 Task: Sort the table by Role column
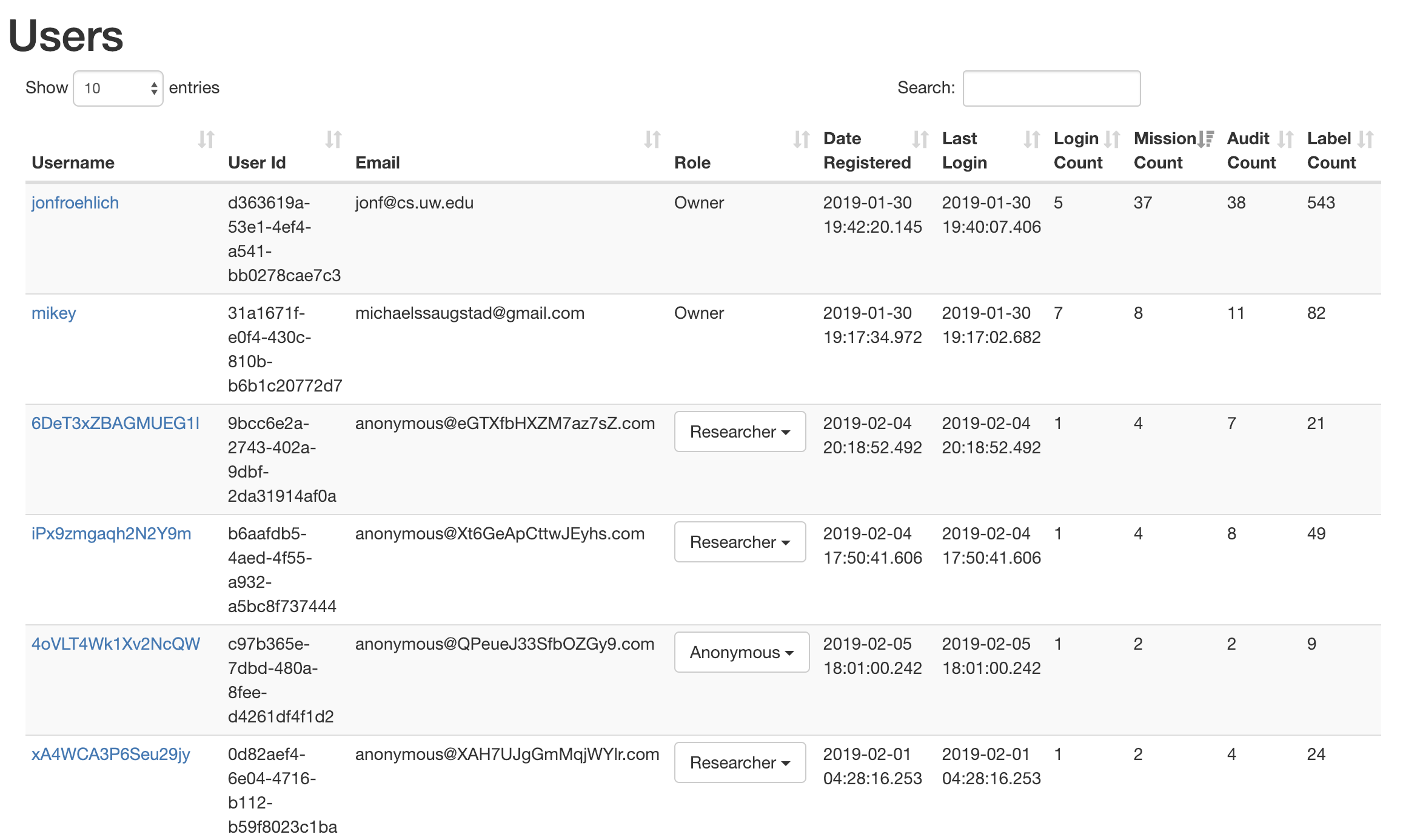(x=800, y=139)
